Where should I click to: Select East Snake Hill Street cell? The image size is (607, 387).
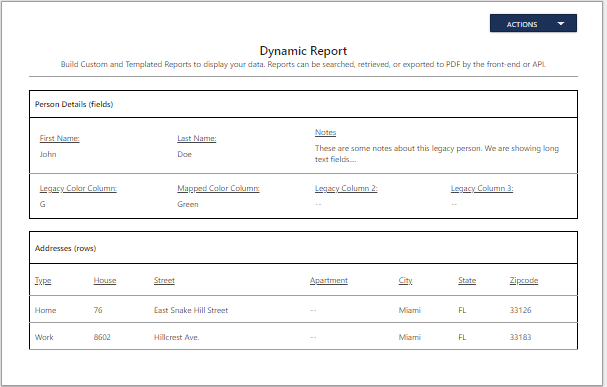click(191, 310)
